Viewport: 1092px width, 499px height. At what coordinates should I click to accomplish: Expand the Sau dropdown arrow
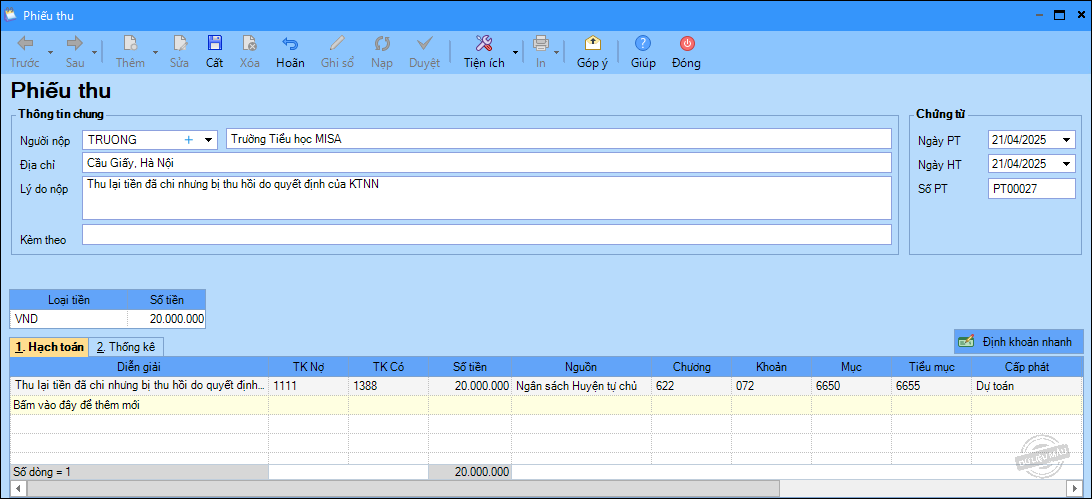coord(94,52)
